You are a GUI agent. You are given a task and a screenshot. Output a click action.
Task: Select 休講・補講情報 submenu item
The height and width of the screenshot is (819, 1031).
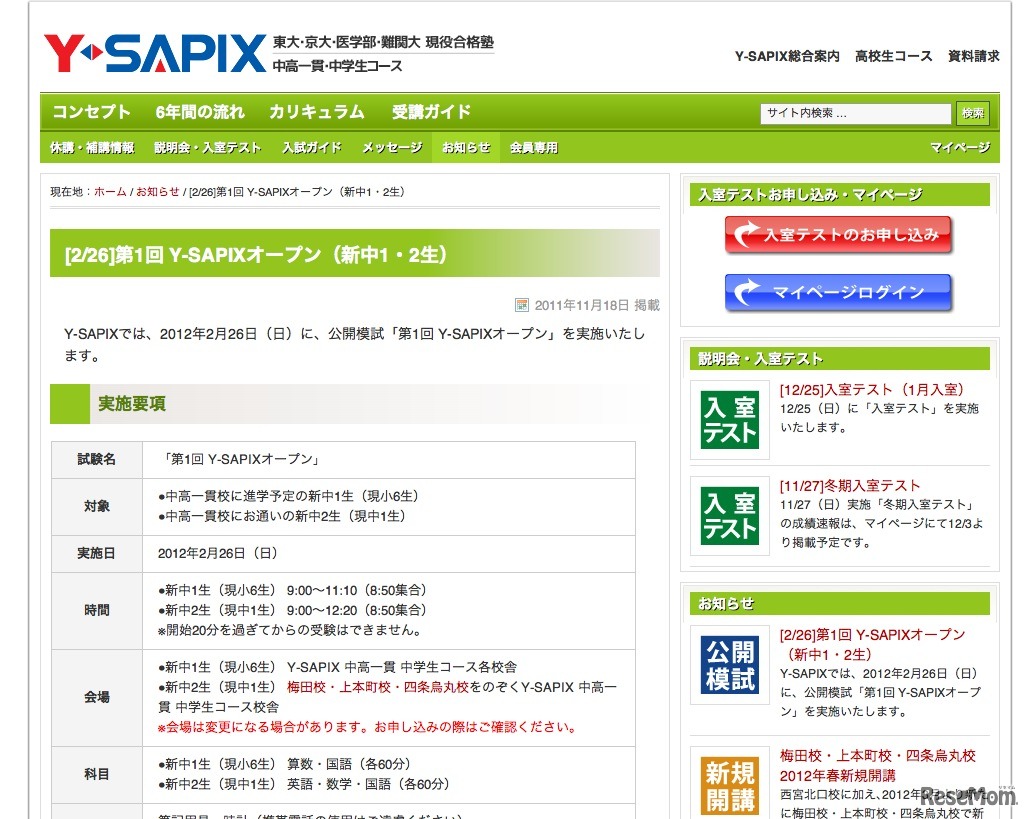pyautogui.click(x=92, y=148)
